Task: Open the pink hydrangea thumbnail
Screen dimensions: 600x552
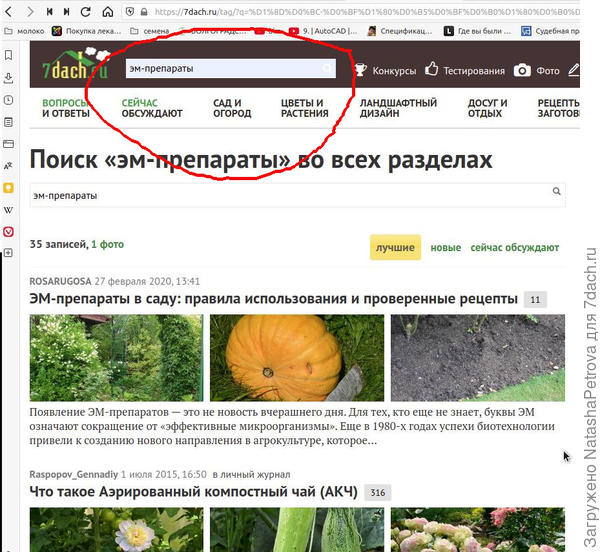Action: 478,530
